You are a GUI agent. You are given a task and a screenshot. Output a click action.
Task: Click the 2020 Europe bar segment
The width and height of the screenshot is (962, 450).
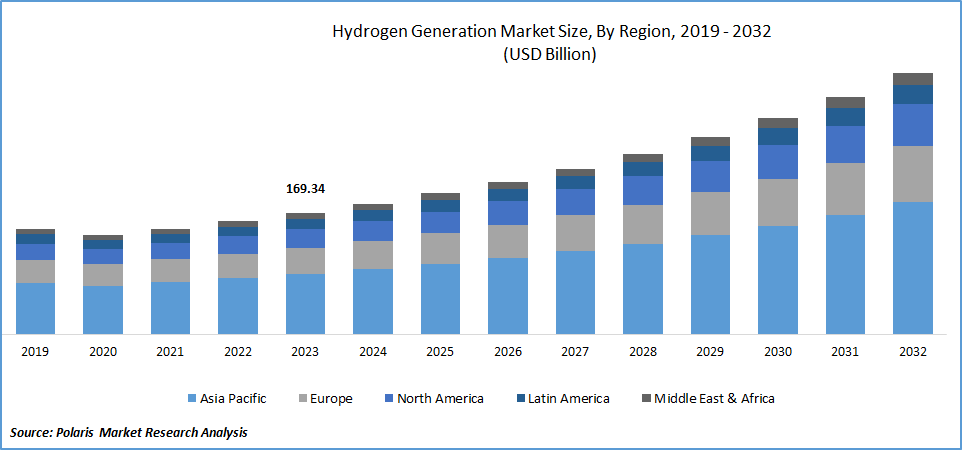[103, 275]
